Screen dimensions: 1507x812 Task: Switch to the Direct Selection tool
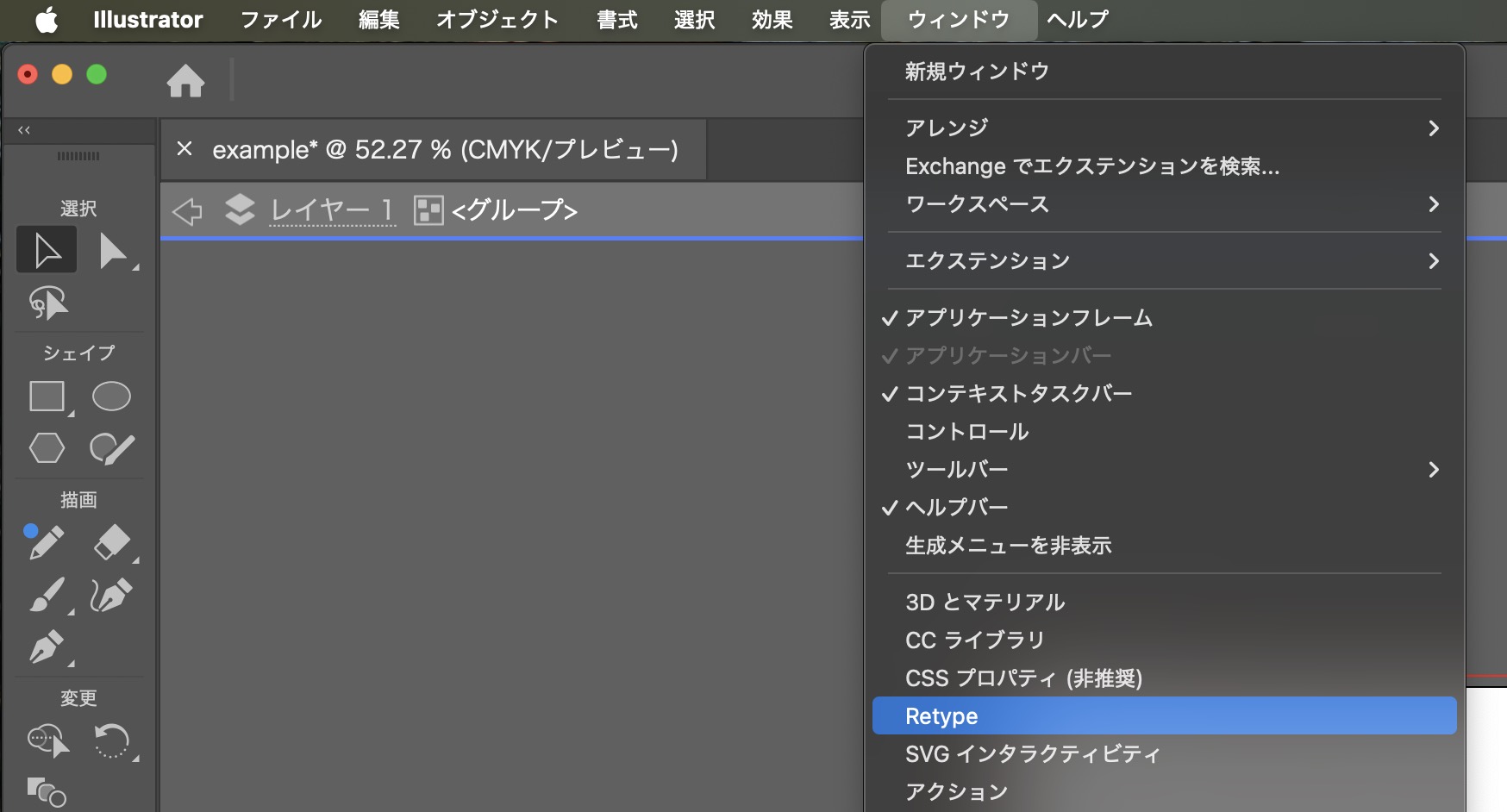coord(113,249)
